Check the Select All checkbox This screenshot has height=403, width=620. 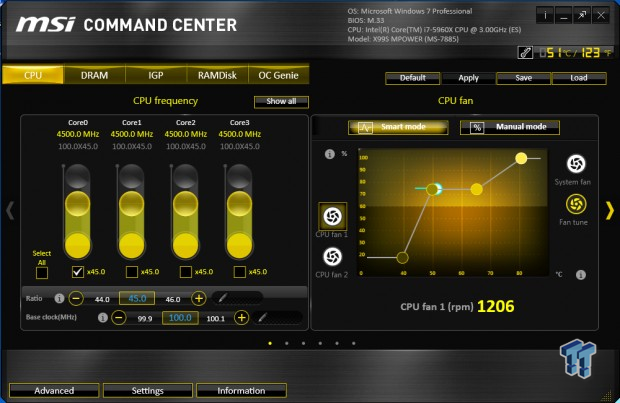coord(42,273)
